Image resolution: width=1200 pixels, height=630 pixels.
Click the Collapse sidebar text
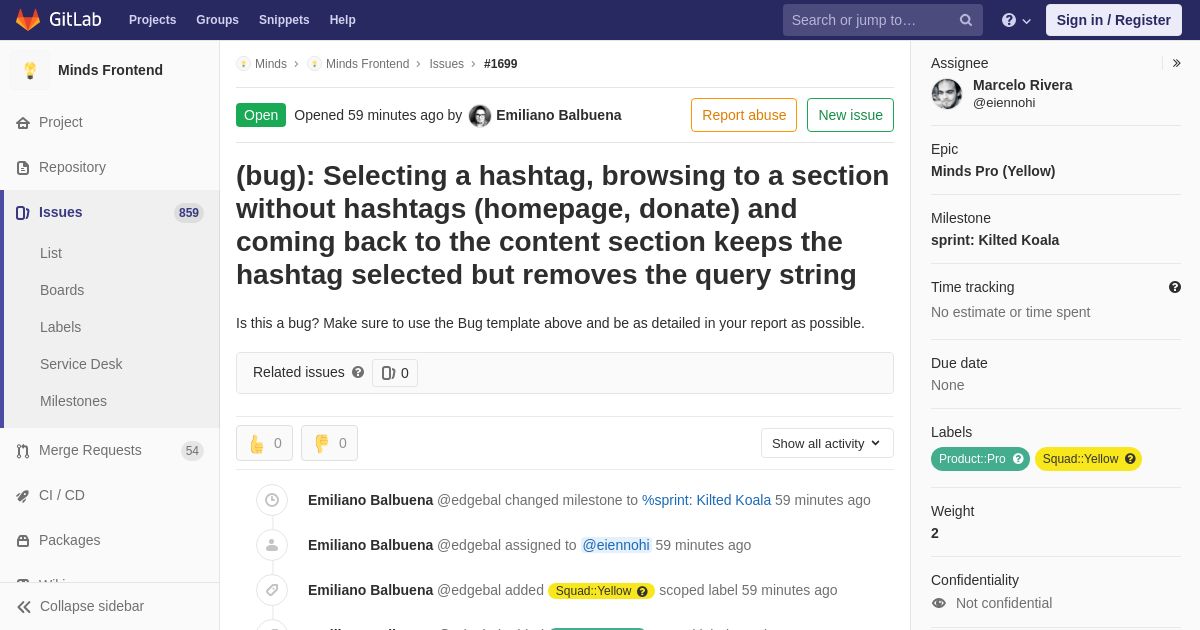92,606
